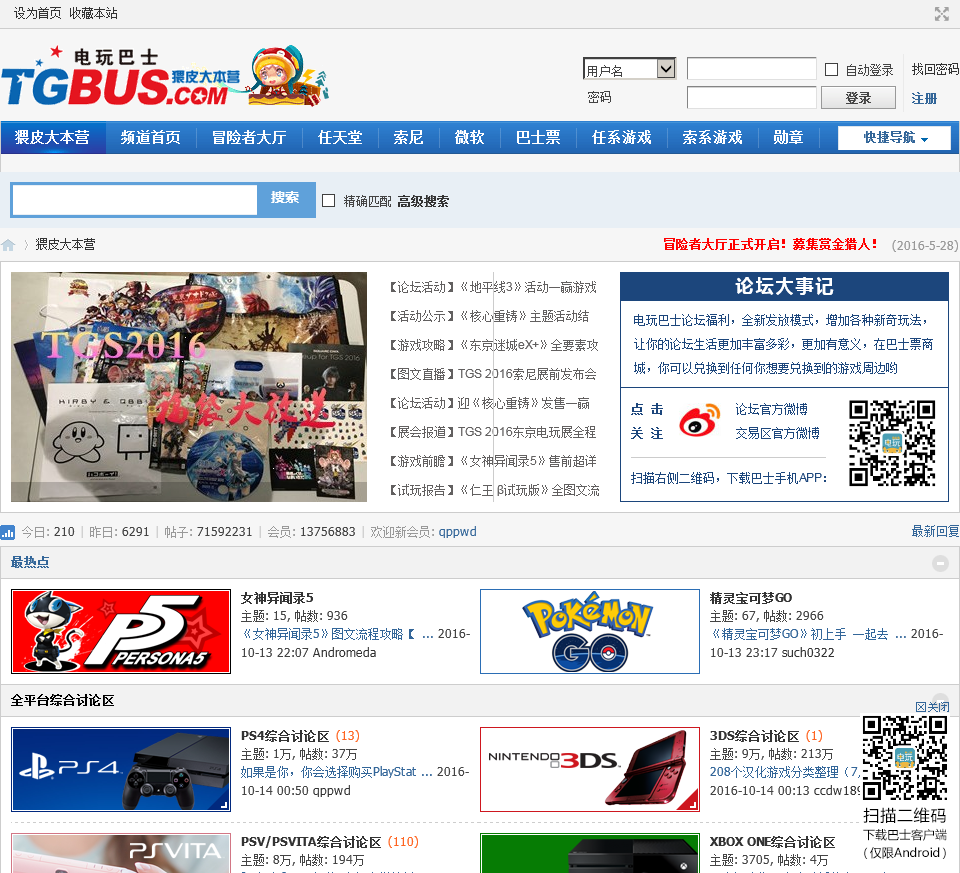Close the floating QR code with 关闭
This screenshot has width=960, height=873.
(x=932, y=707)
